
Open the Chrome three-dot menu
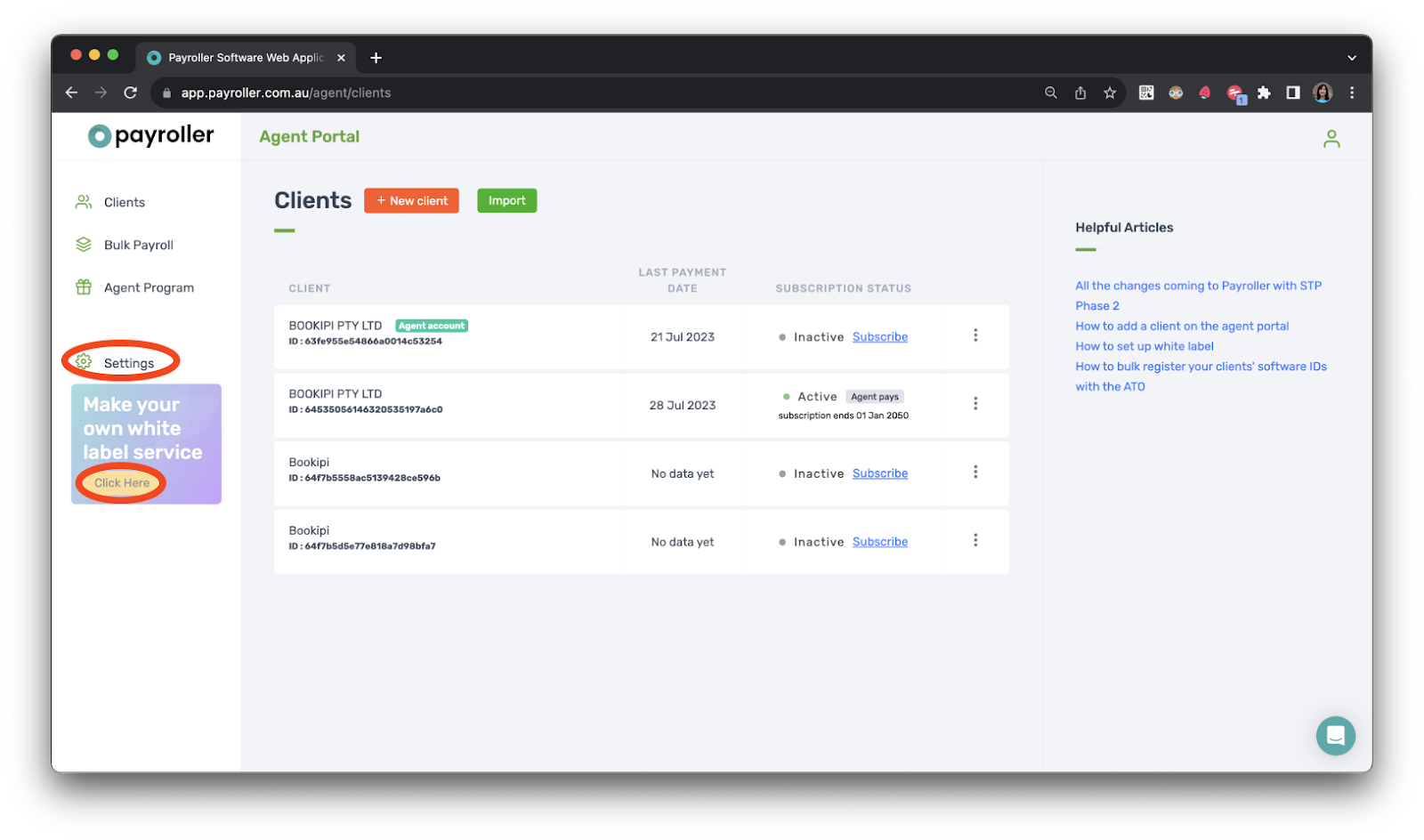[1352, 93]
